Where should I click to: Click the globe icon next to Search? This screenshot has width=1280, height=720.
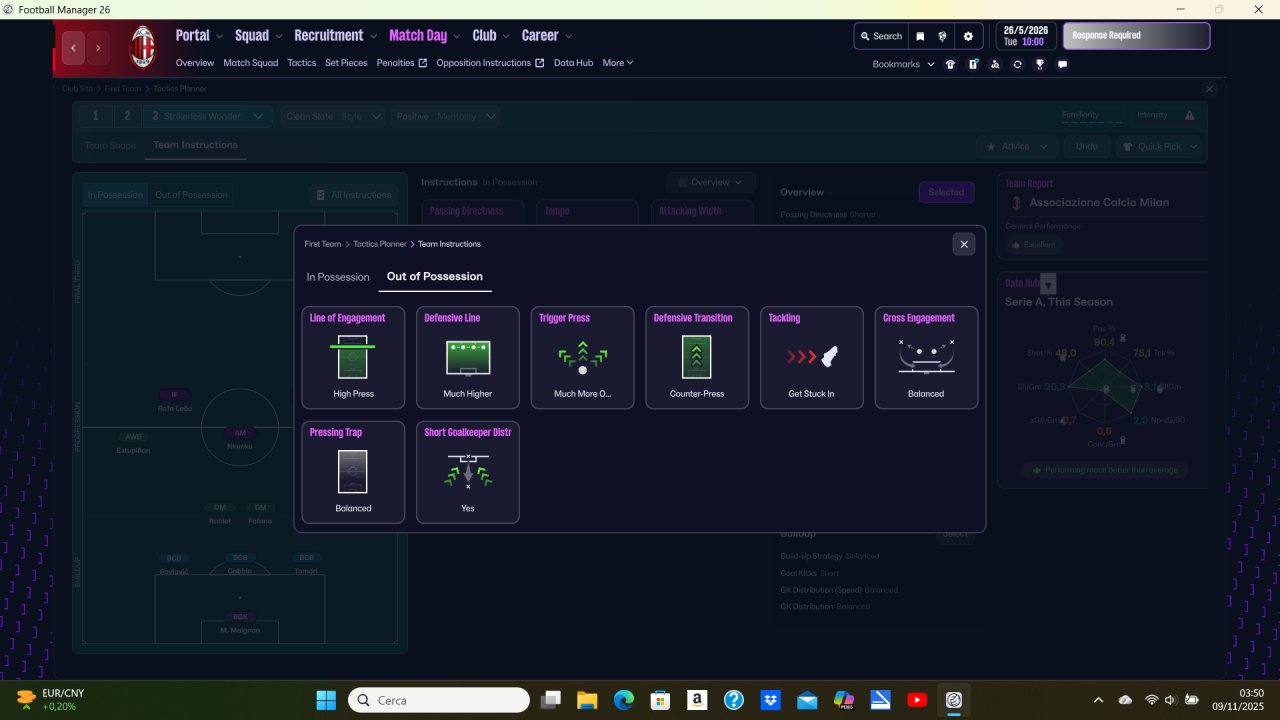942,36
